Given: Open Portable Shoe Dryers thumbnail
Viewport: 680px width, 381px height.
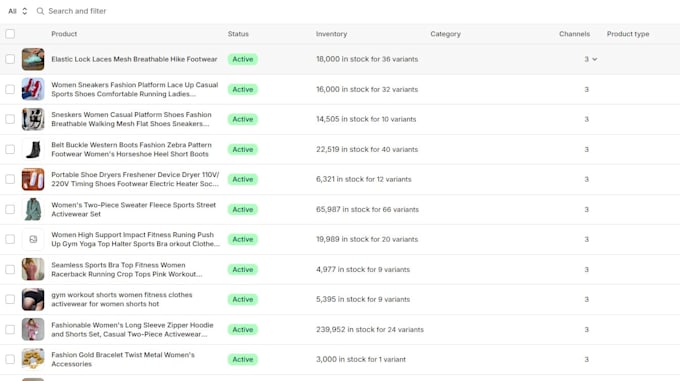Looking at the screenshot, I should click(33, 179).
